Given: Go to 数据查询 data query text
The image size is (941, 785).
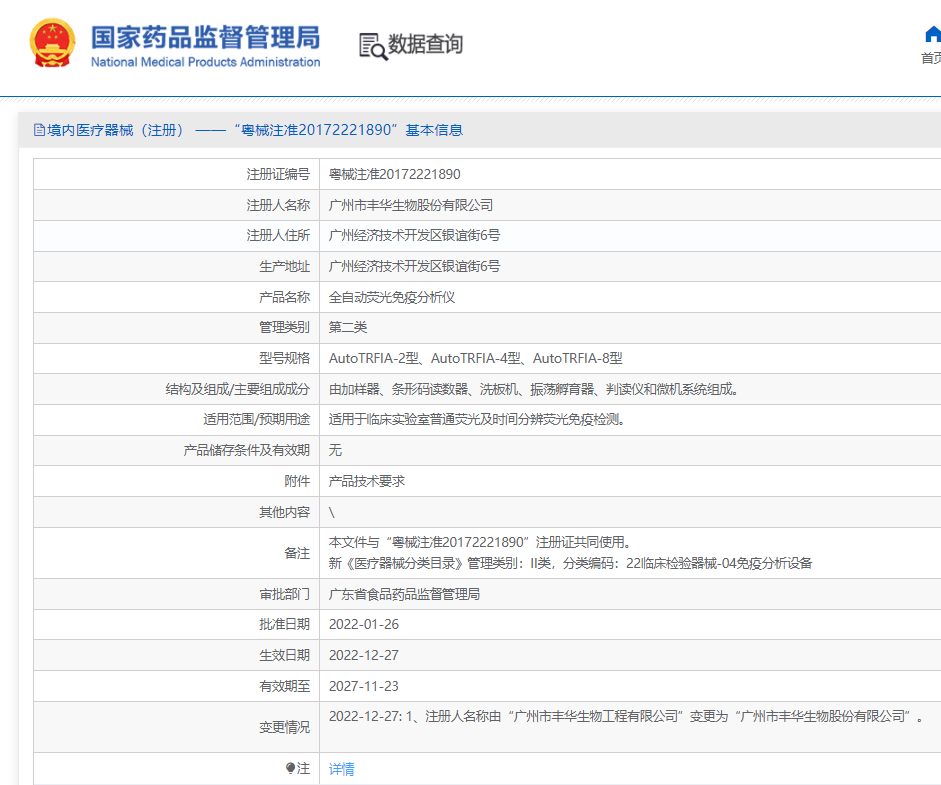Looking at the screenshot, I should 426,45.
